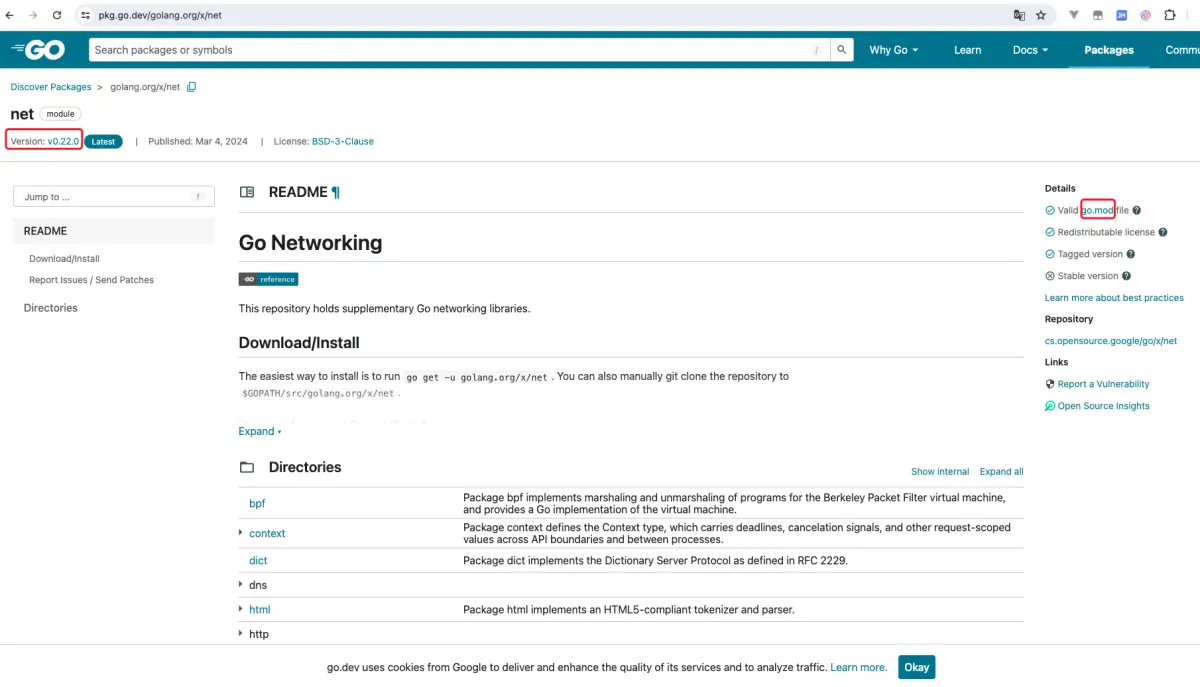Open the Learn menu item

967,50
